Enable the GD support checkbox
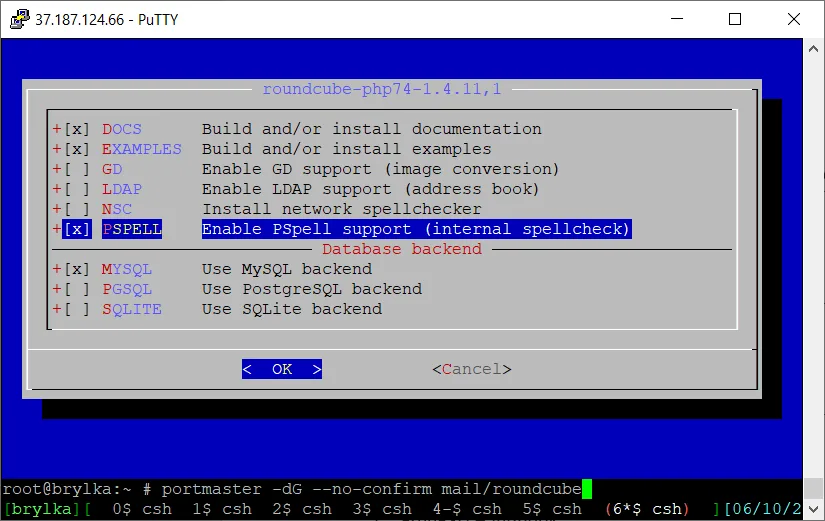Image resolution: width=825 pixels, height=521 pixels. (x=77, y=169)
